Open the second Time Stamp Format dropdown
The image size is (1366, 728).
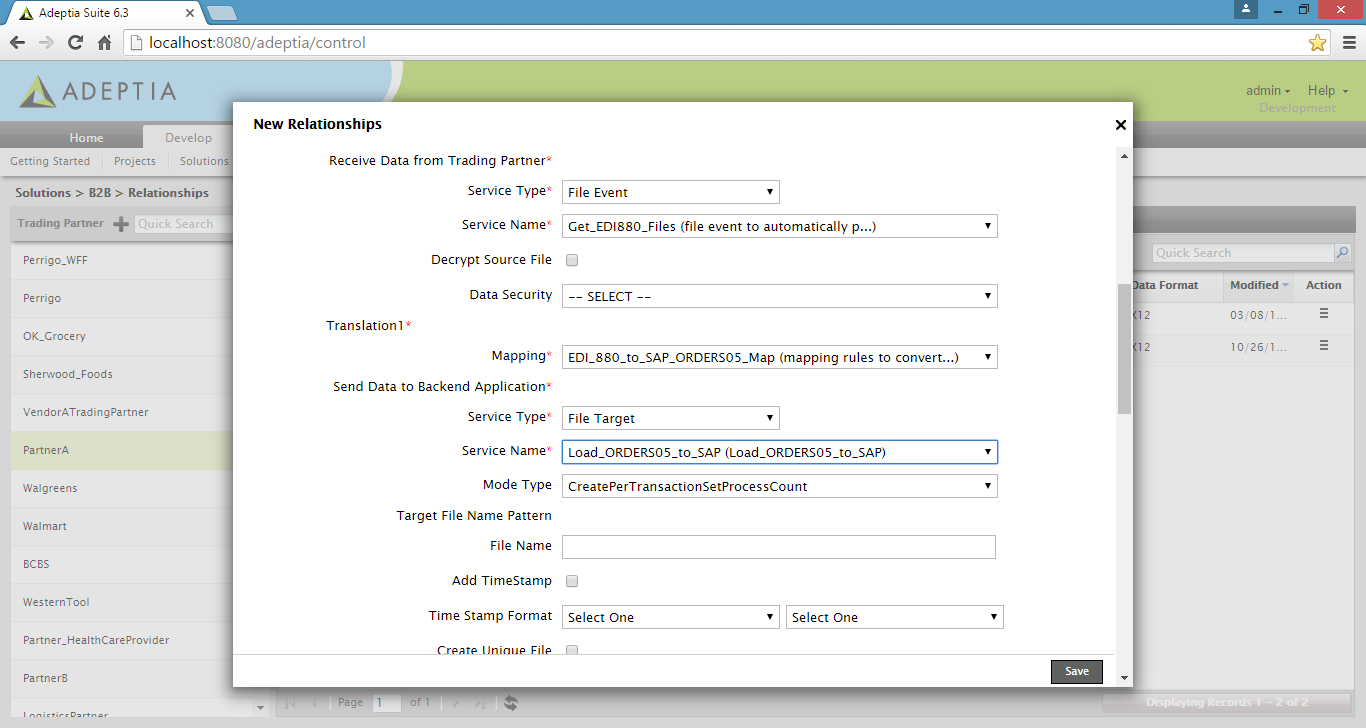tap(894, 617)
